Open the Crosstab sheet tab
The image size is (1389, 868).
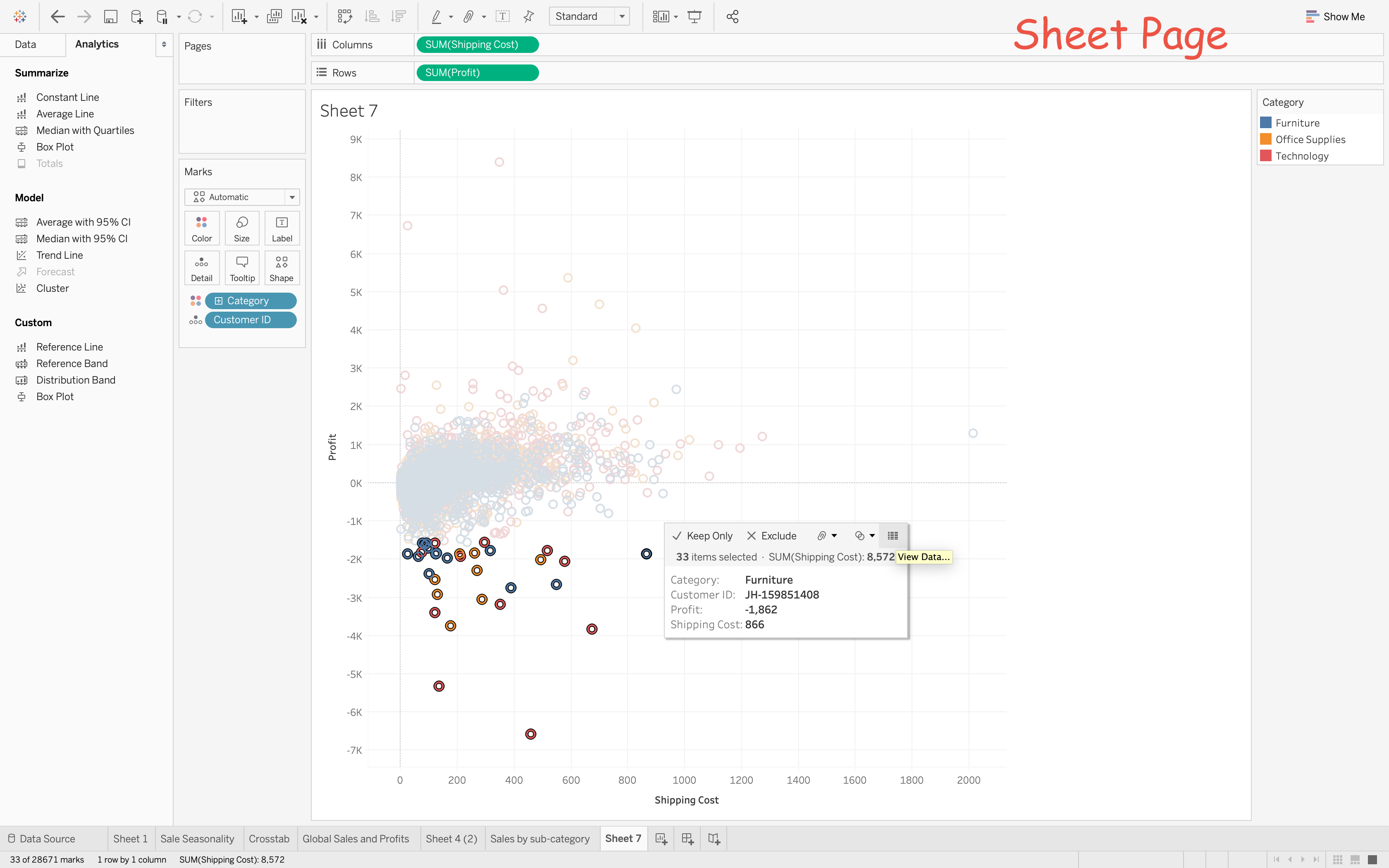tap(269, 839)
